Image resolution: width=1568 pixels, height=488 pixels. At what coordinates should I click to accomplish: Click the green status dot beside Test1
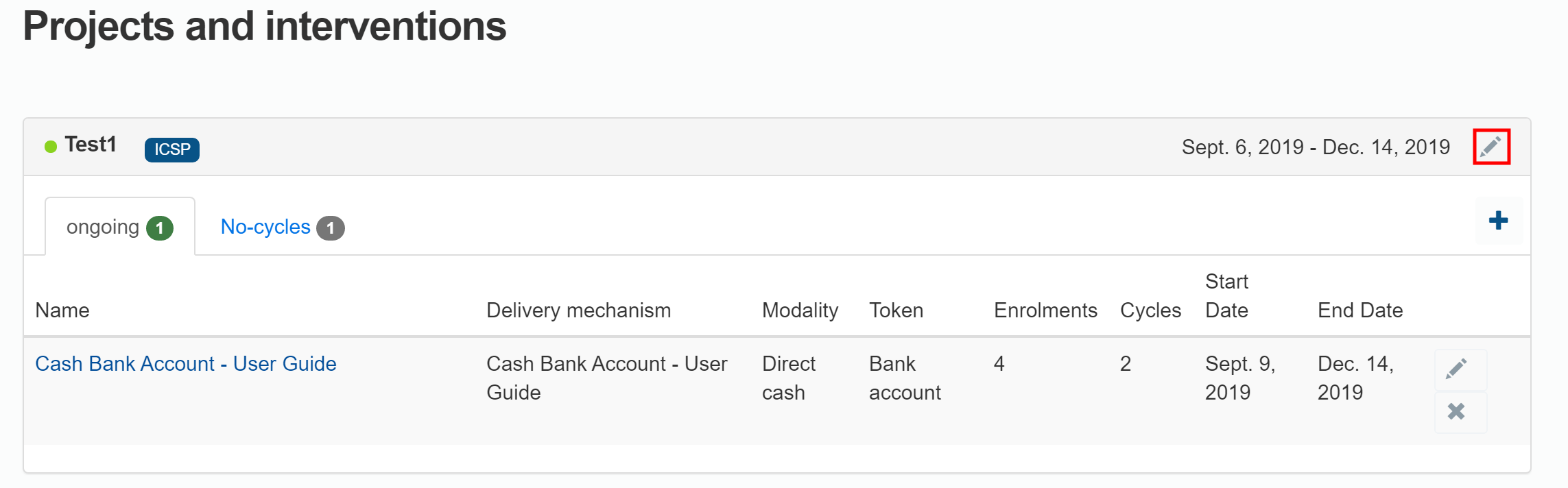click(51, 147)
